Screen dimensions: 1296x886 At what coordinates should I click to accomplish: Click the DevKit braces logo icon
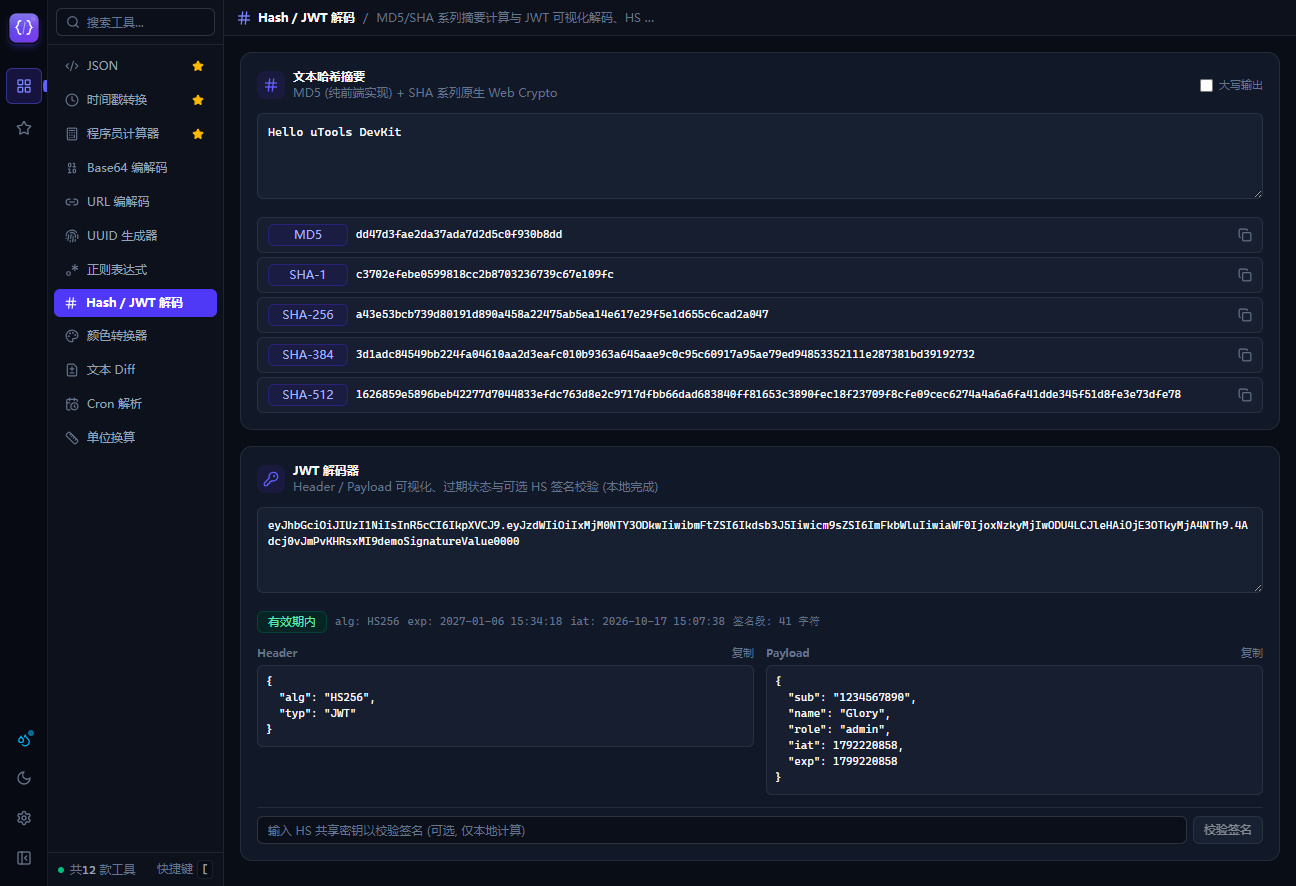[24, 28]
